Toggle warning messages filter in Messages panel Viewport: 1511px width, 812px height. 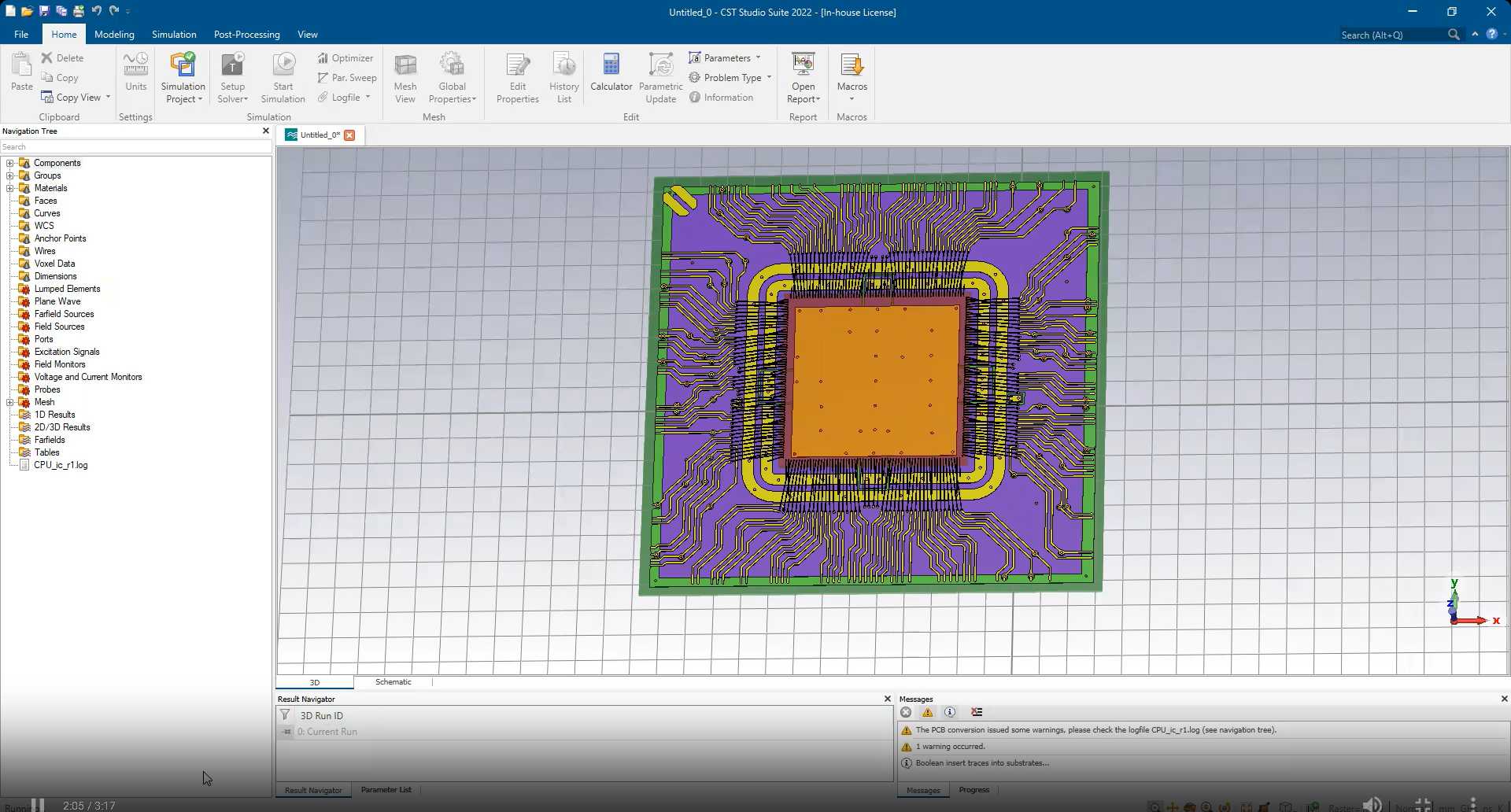[928, 712]
